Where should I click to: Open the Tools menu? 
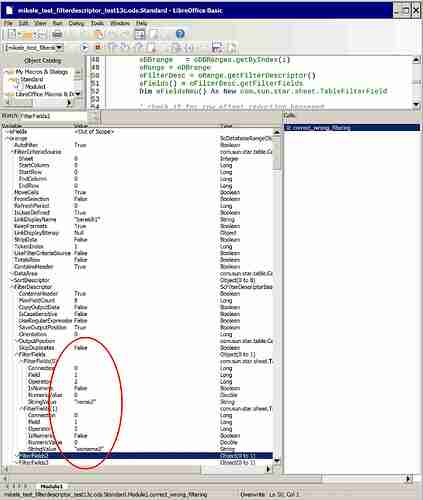[x=97, y=23]
